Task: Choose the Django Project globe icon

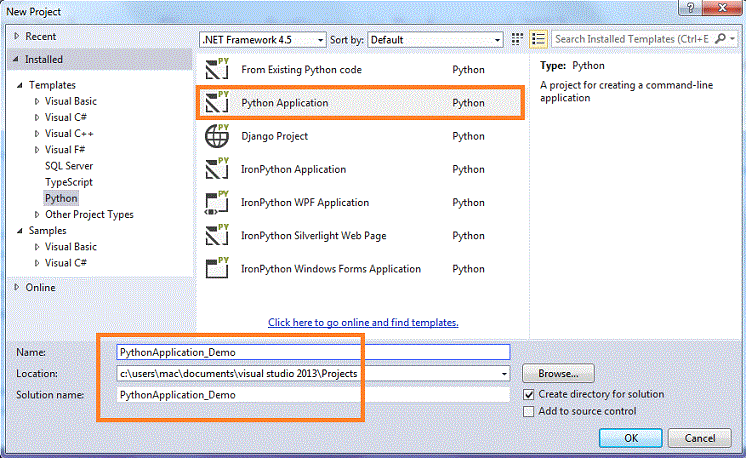Action: tap(217, 136)
